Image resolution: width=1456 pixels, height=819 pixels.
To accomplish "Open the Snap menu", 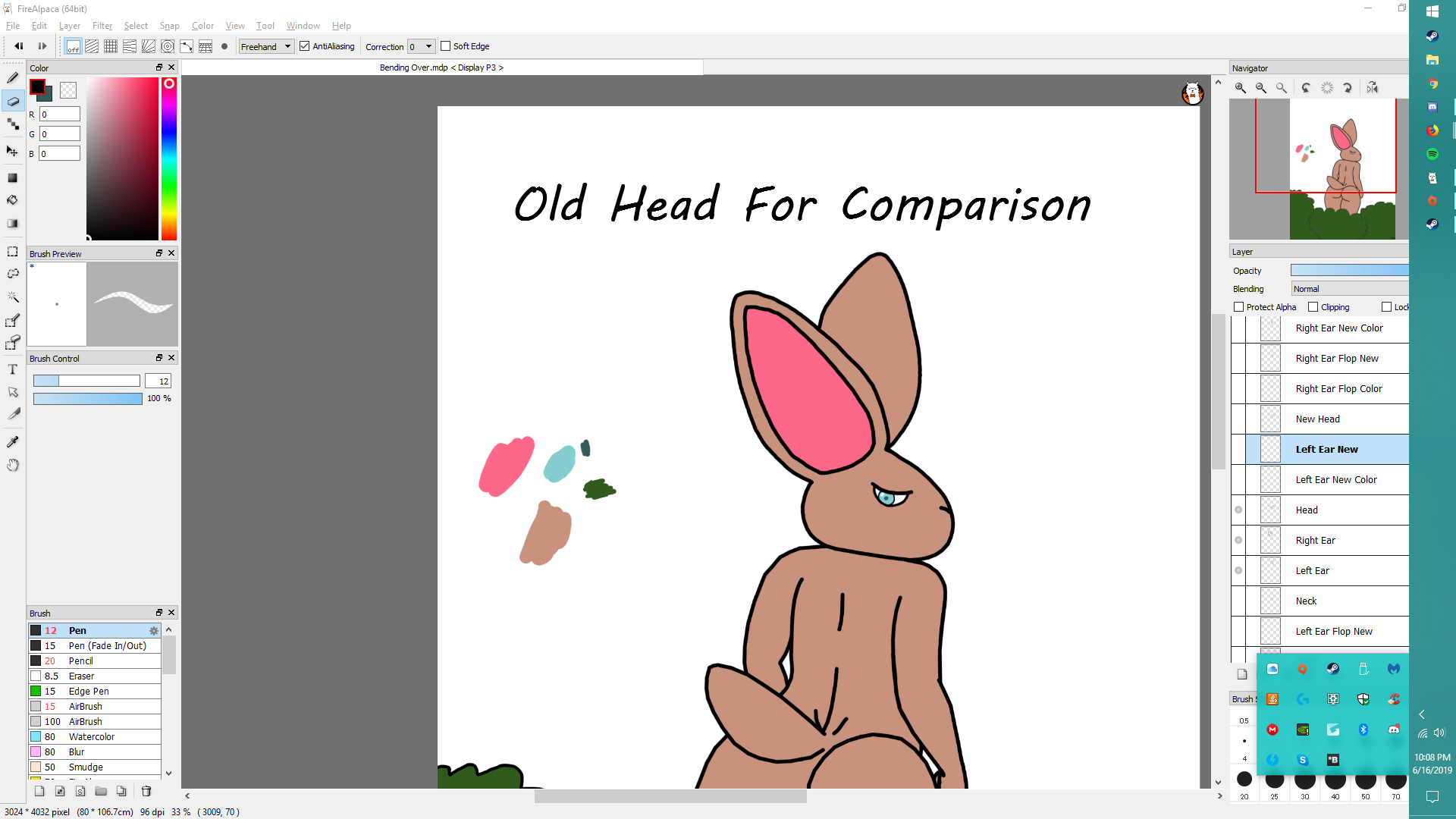I will click(169, 26).
